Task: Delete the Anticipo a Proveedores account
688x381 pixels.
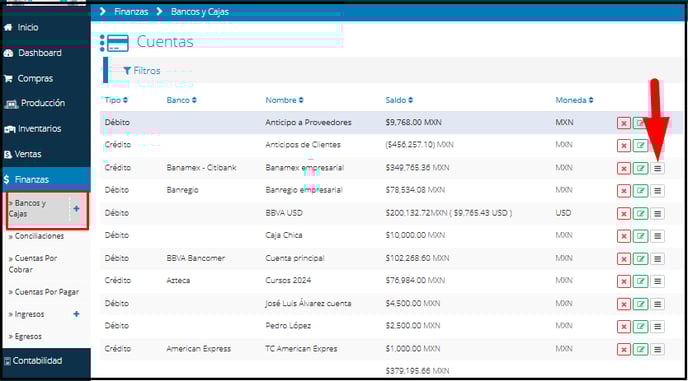Action: [x=624, y=123]
